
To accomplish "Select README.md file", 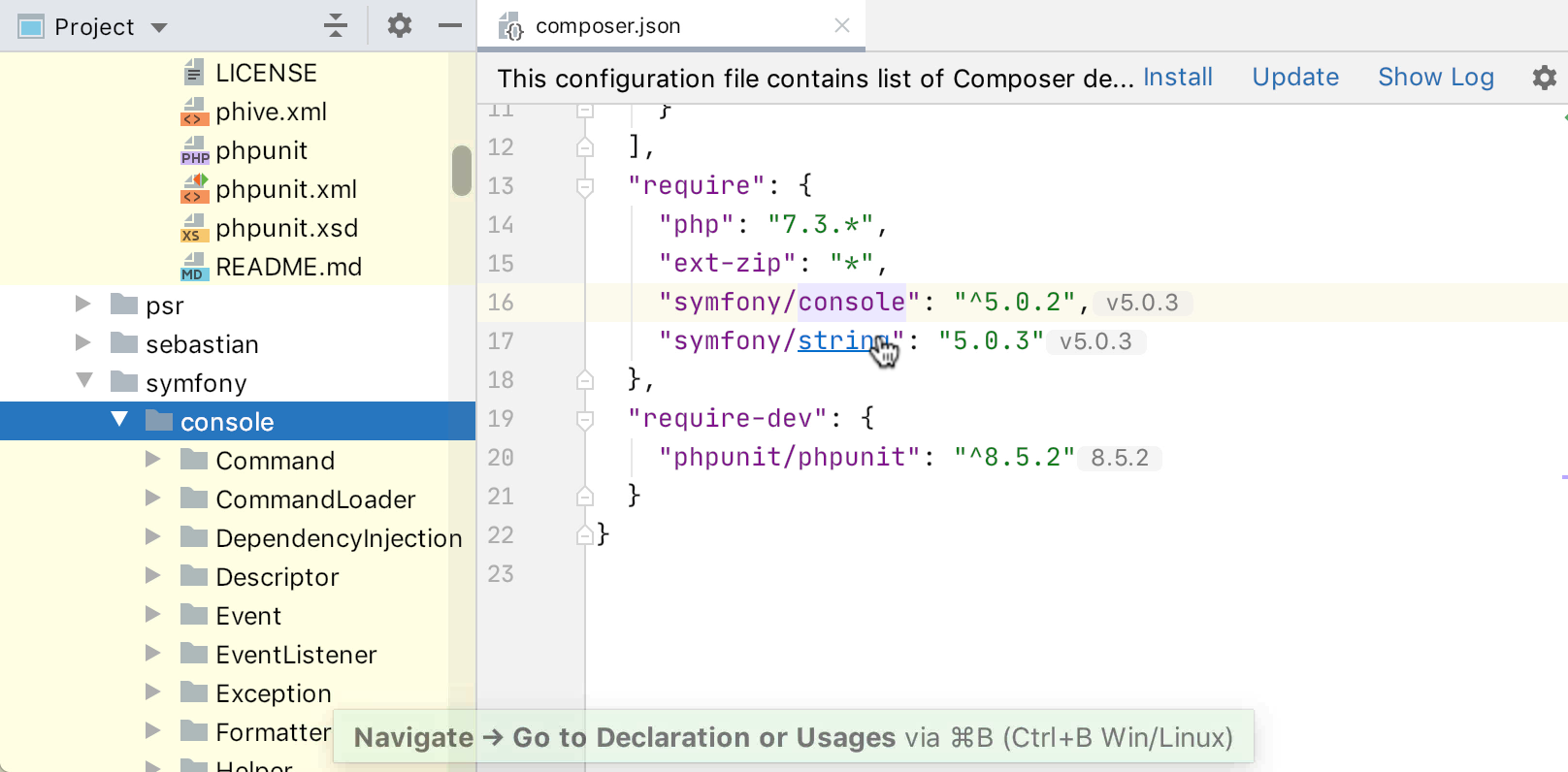I will click(x=288, y=267).
